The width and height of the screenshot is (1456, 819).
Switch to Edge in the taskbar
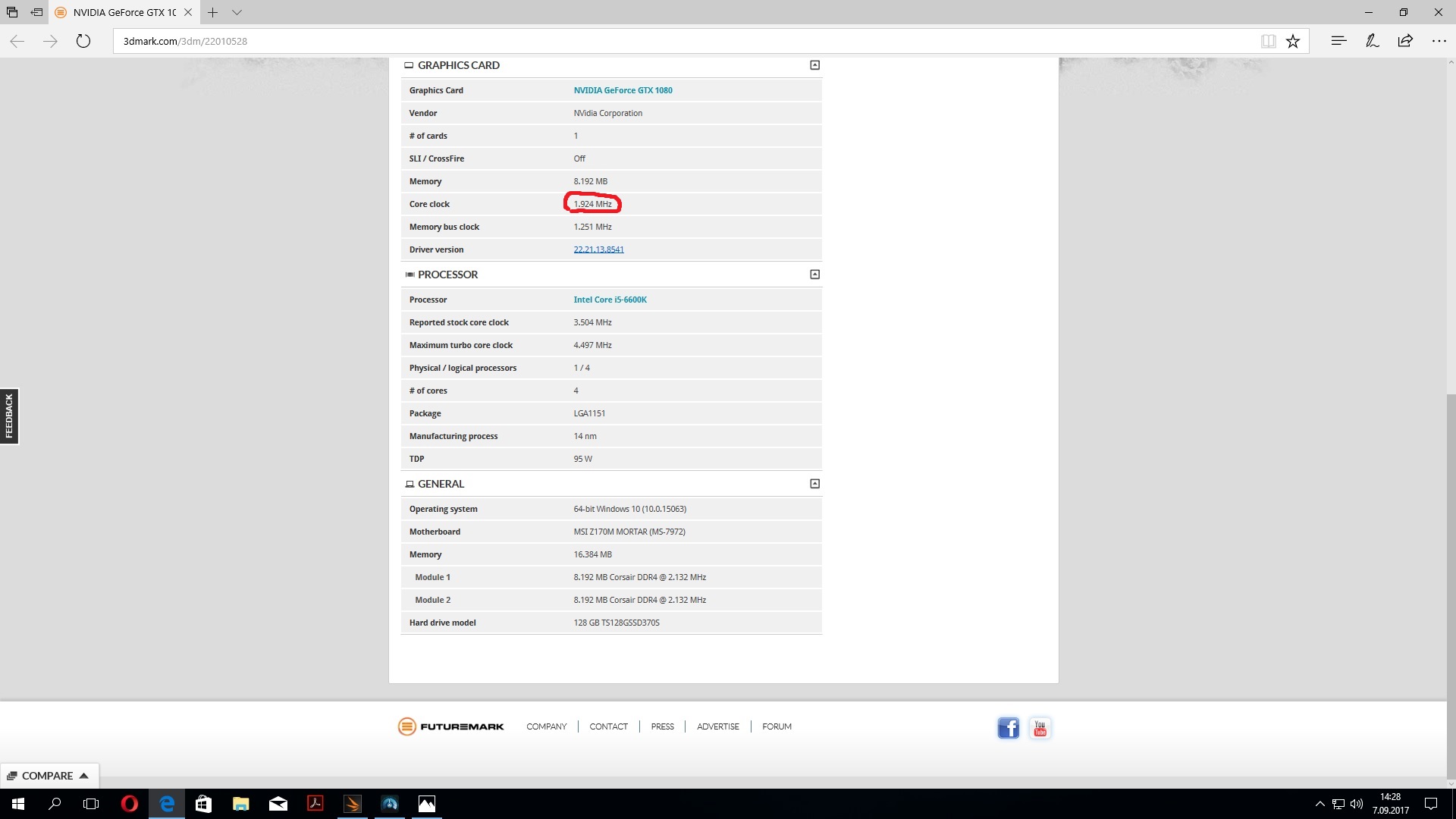pyautogui.click(x=166, y=804)
